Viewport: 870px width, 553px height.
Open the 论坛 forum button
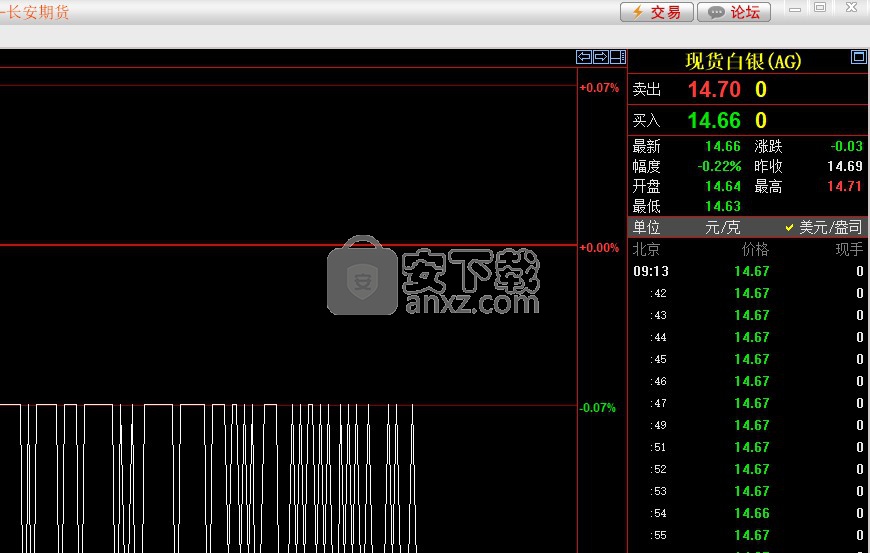(734, 12)
